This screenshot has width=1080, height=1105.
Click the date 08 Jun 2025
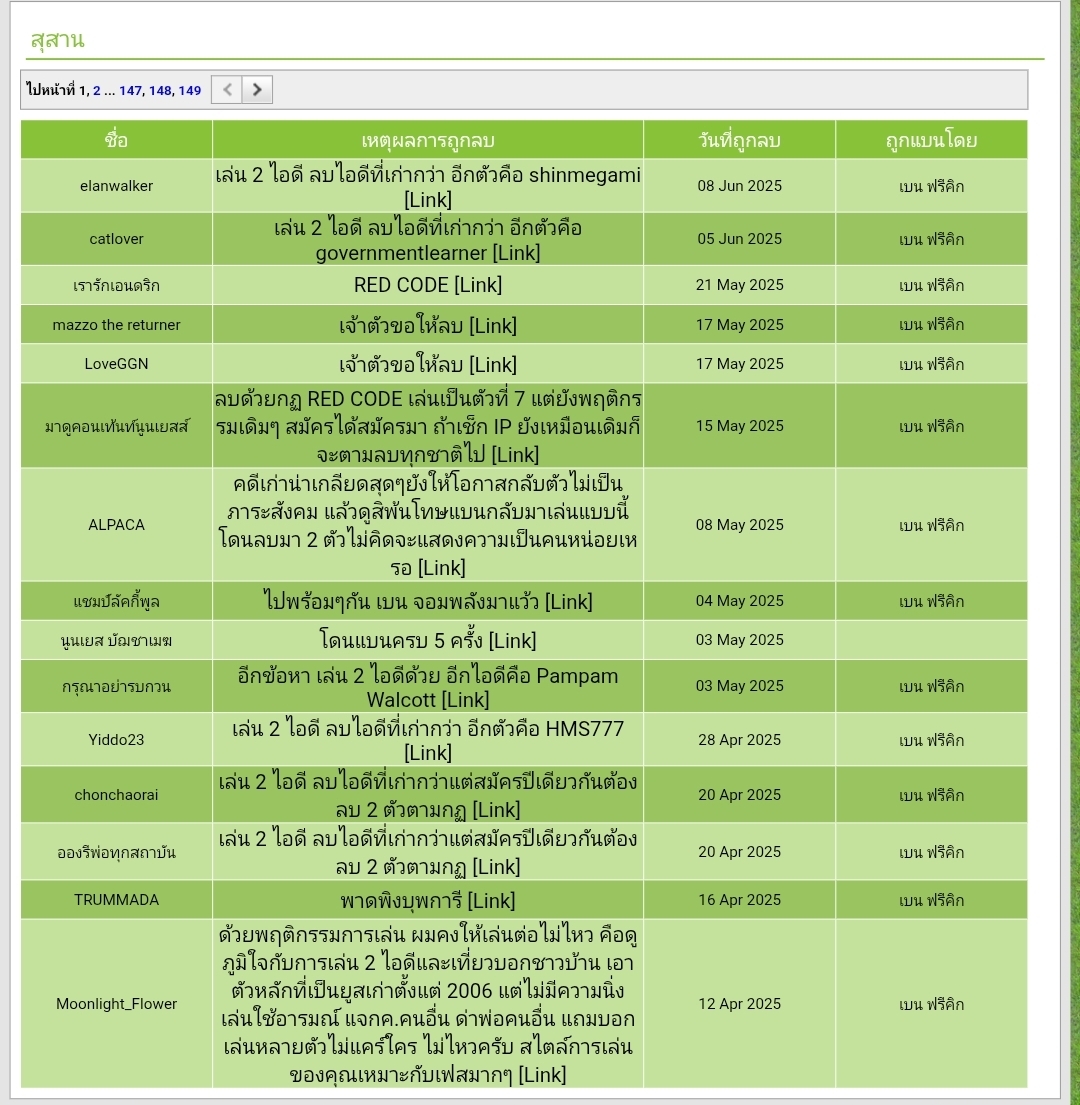[x=740, y=186]
